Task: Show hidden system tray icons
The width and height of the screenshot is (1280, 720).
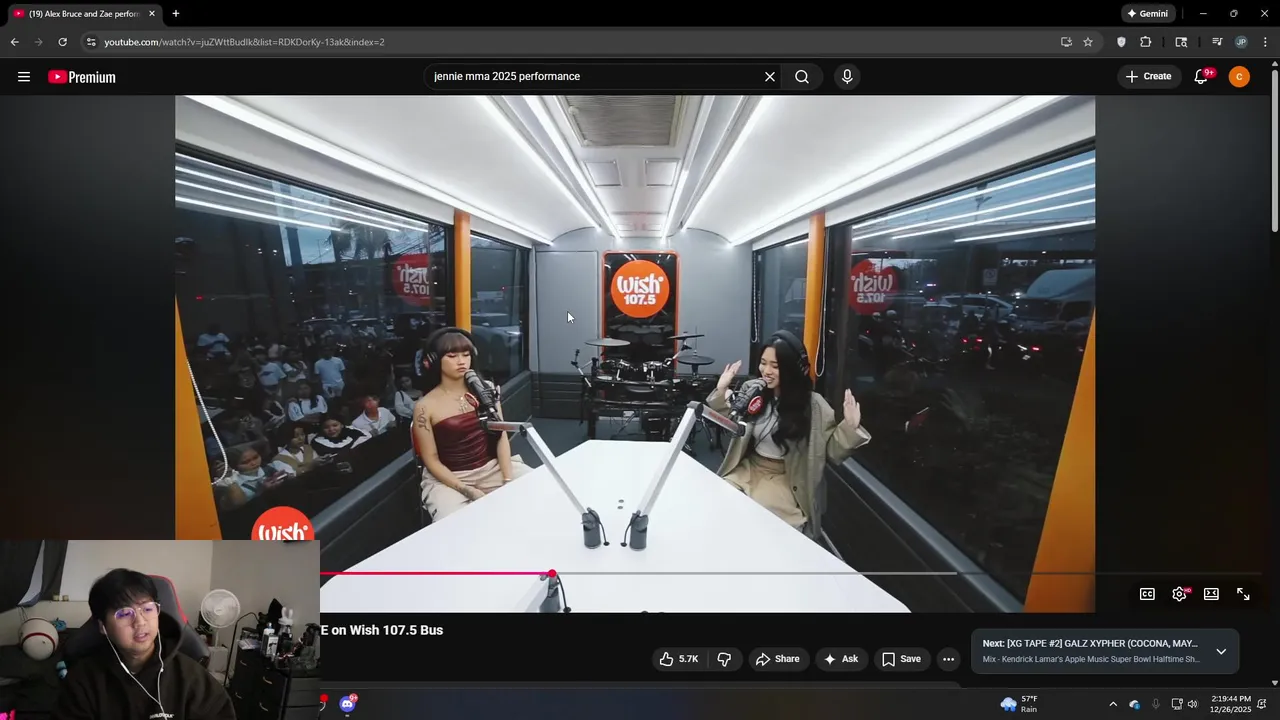Action: click(1113, 704)
